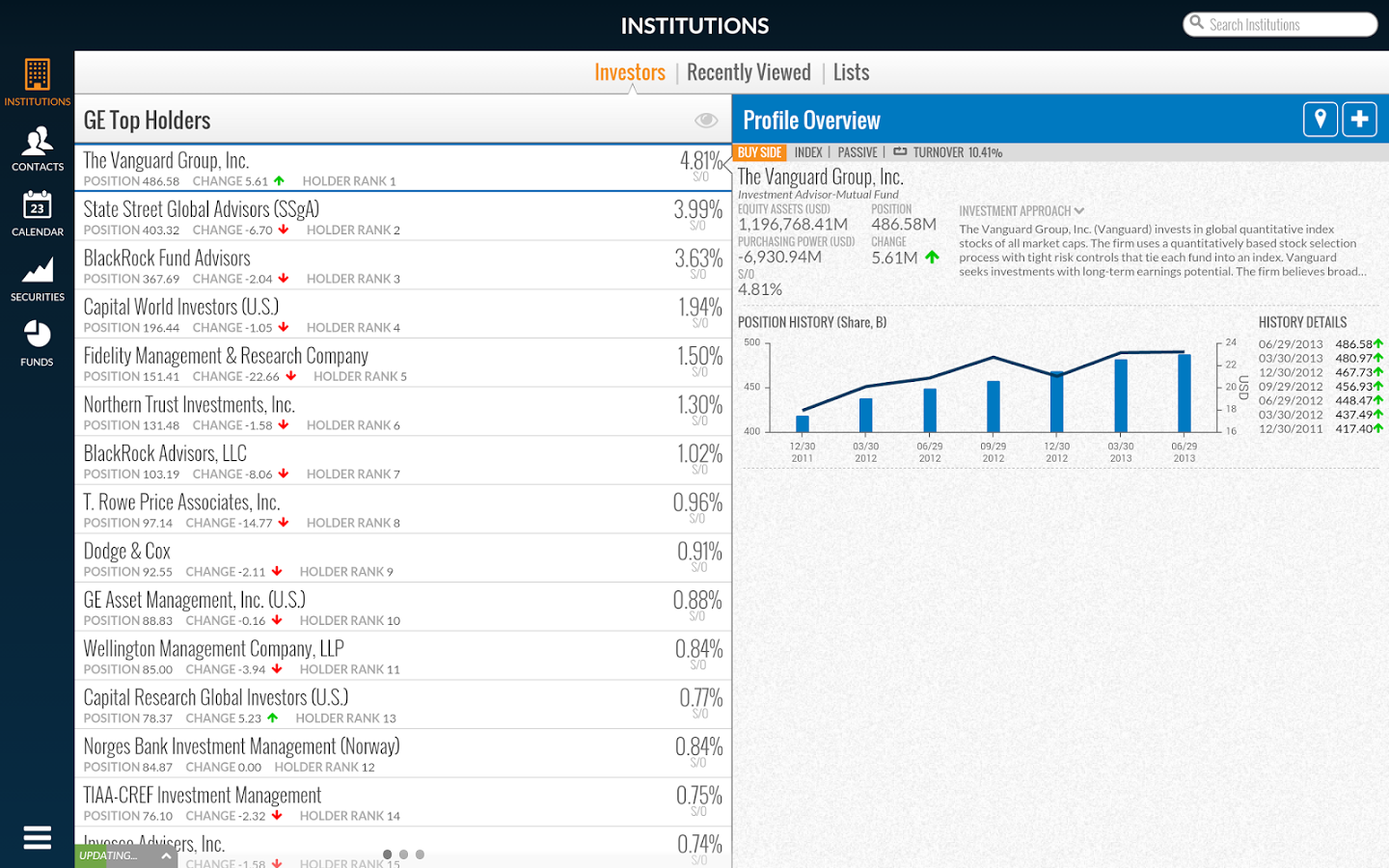Click history detail 12/30/2011 417.40
The image size is (1389, 868).
pos(1321,428)
